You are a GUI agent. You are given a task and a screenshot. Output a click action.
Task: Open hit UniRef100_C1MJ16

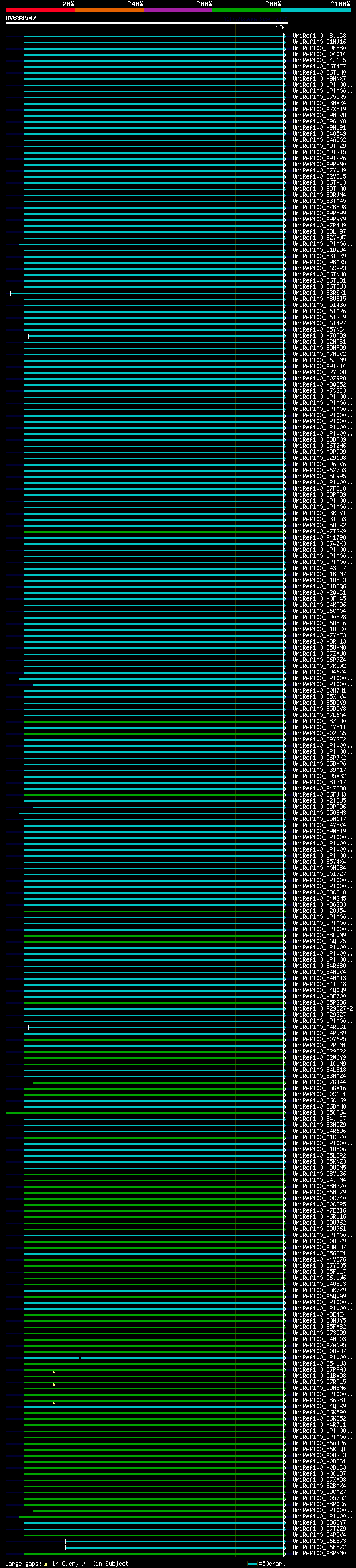tap(319, 42)
